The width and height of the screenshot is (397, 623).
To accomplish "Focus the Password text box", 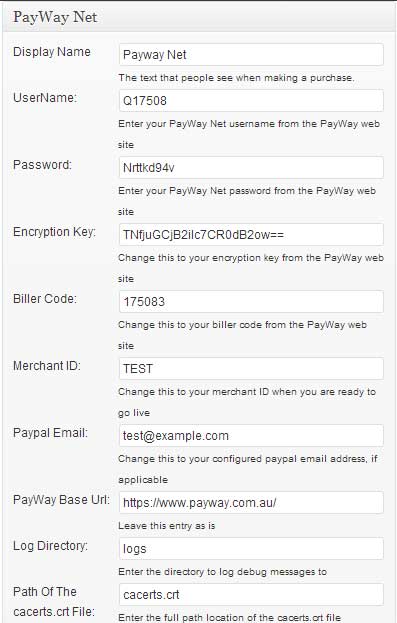I will [x=251, y=168].
